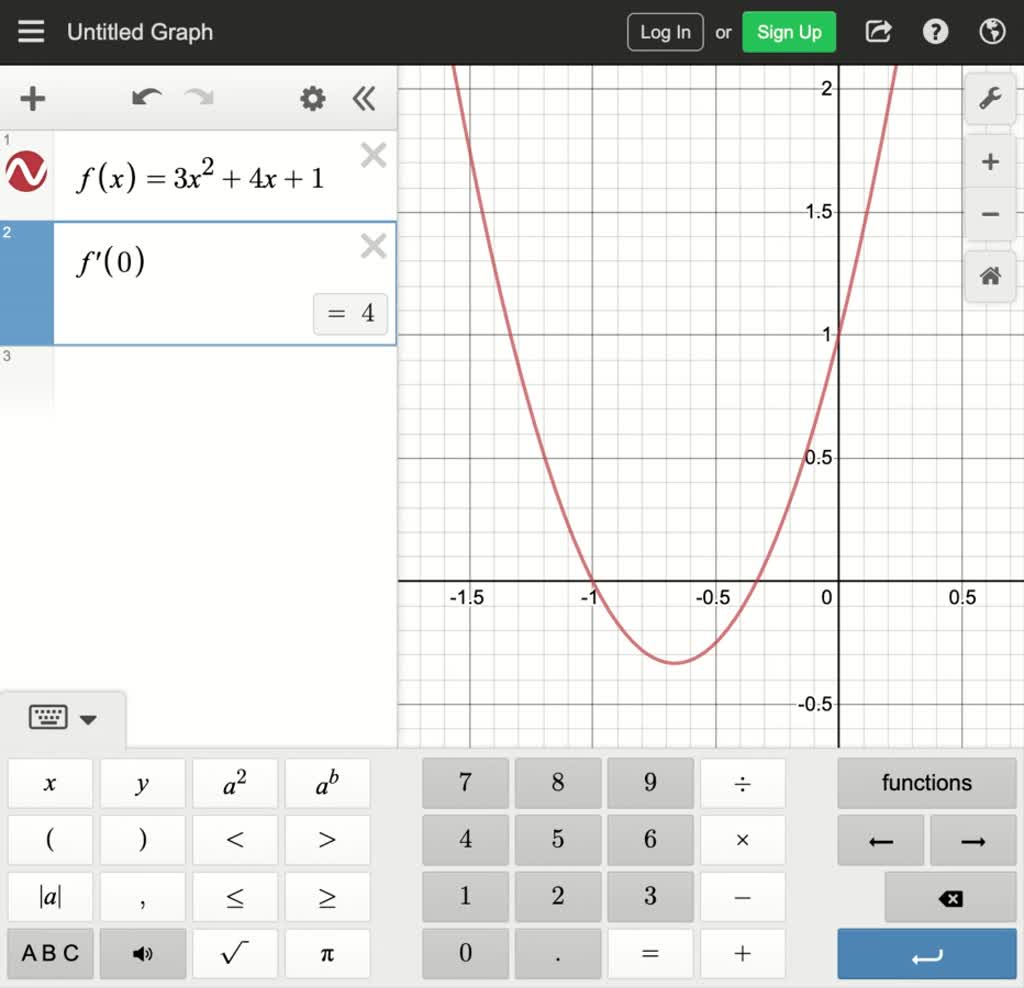This screenshot has width=1024, height=988.
Task: Open the hamburger main menu
Action: [x=31, y=31]
